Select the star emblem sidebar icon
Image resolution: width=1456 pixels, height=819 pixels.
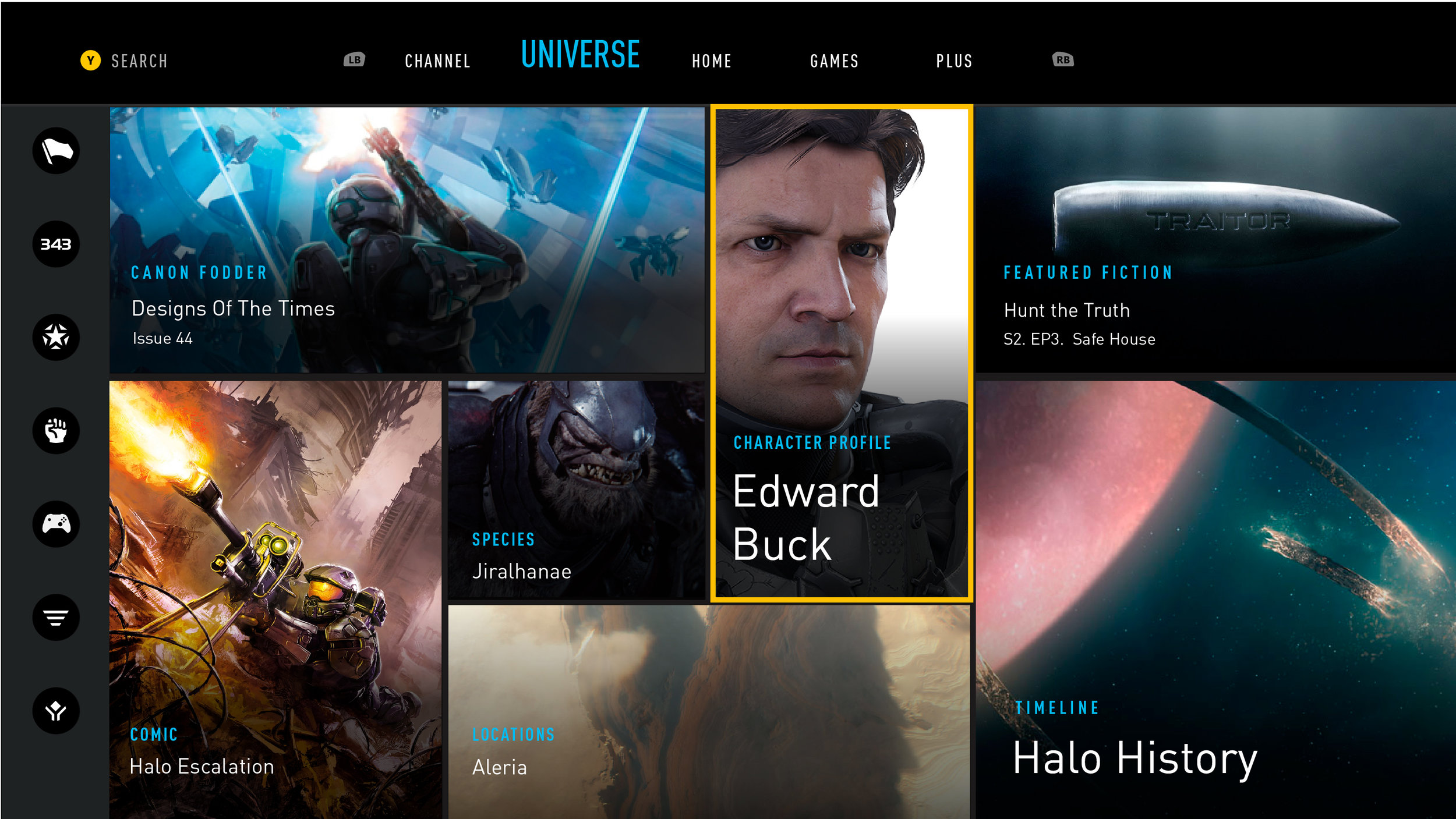click(x=56, y=337)
